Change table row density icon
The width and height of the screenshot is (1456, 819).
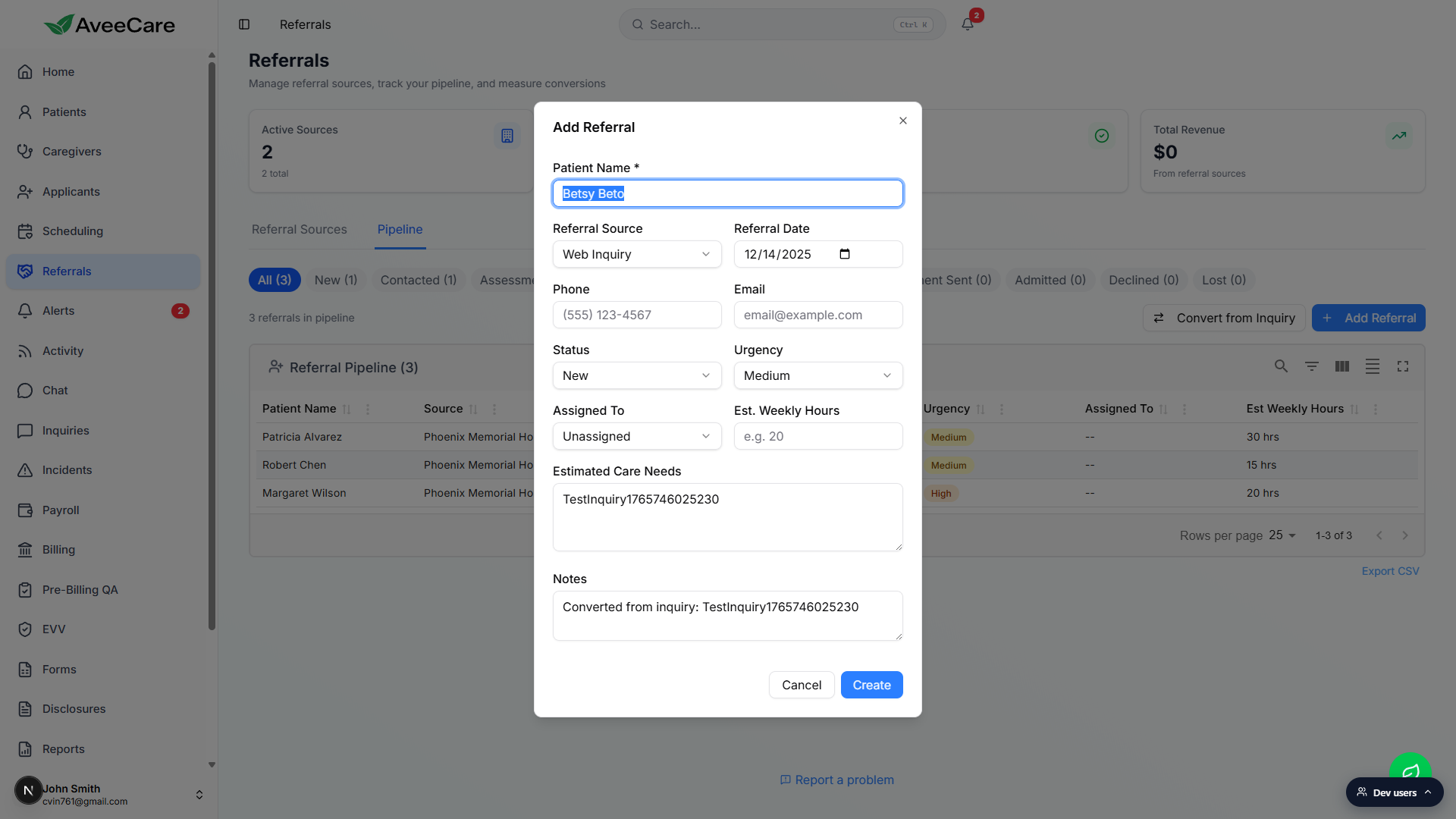(x=1372, y=366)
